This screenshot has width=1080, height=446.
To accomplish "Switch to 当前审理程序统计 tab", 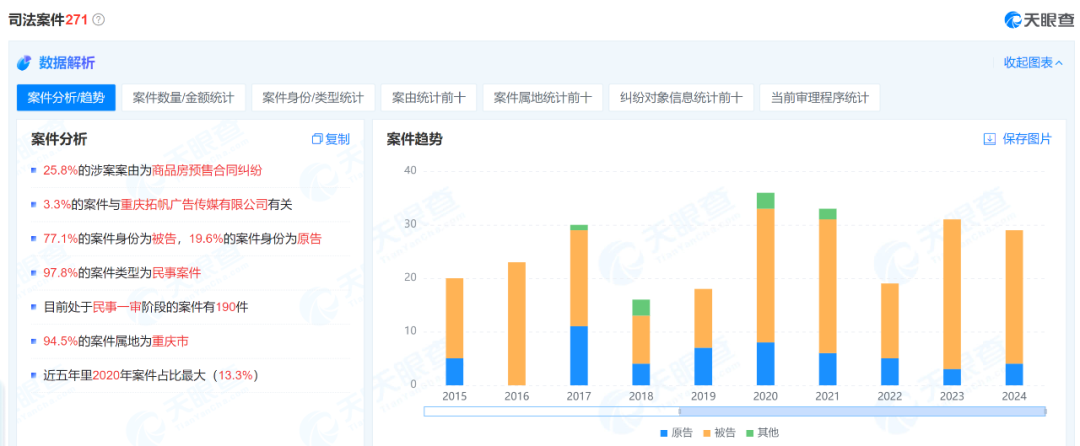I will [x=819, y=97].
